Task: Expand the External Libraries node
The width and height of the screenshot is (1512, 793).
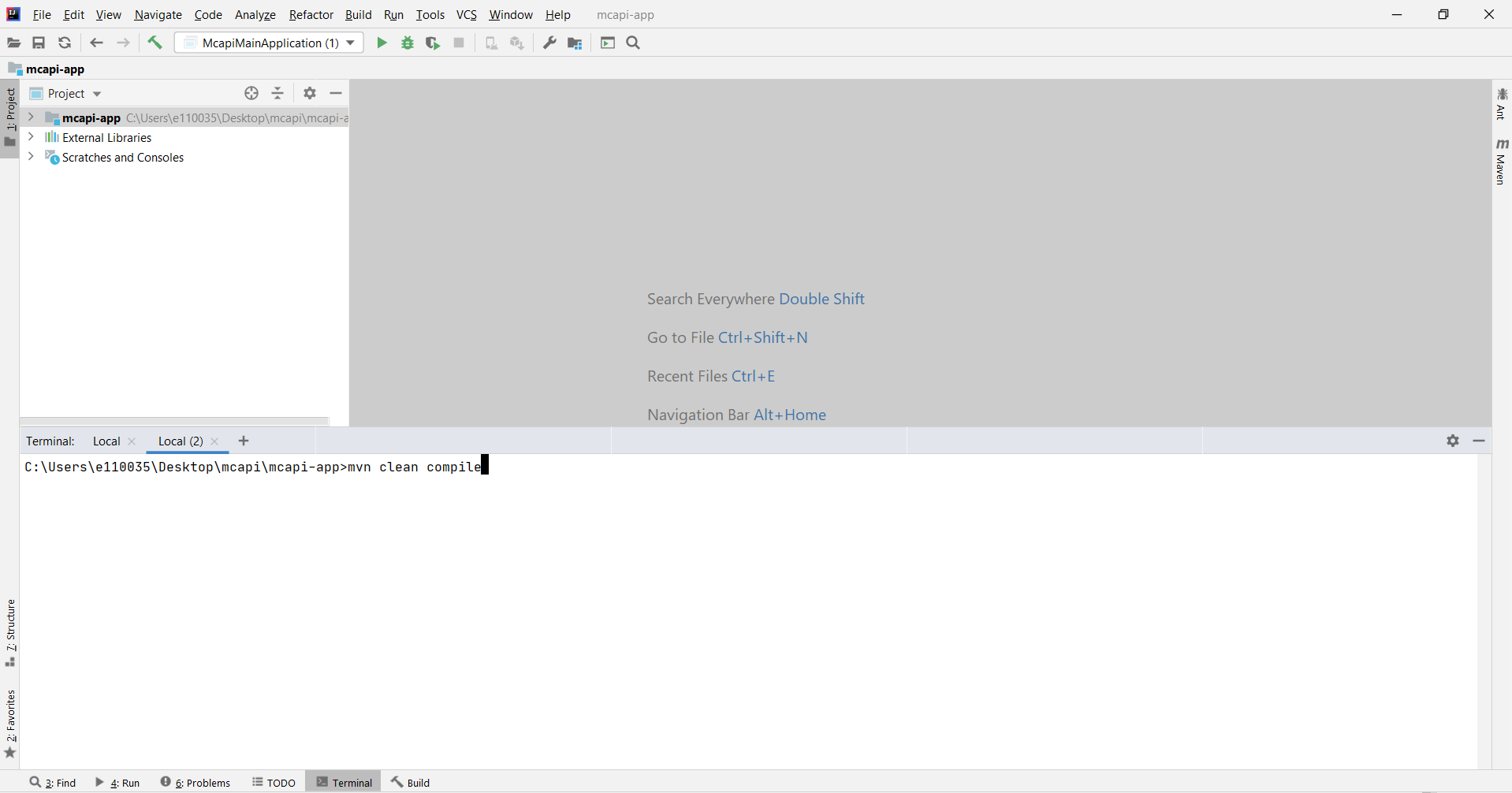Action: click(31, 137)
